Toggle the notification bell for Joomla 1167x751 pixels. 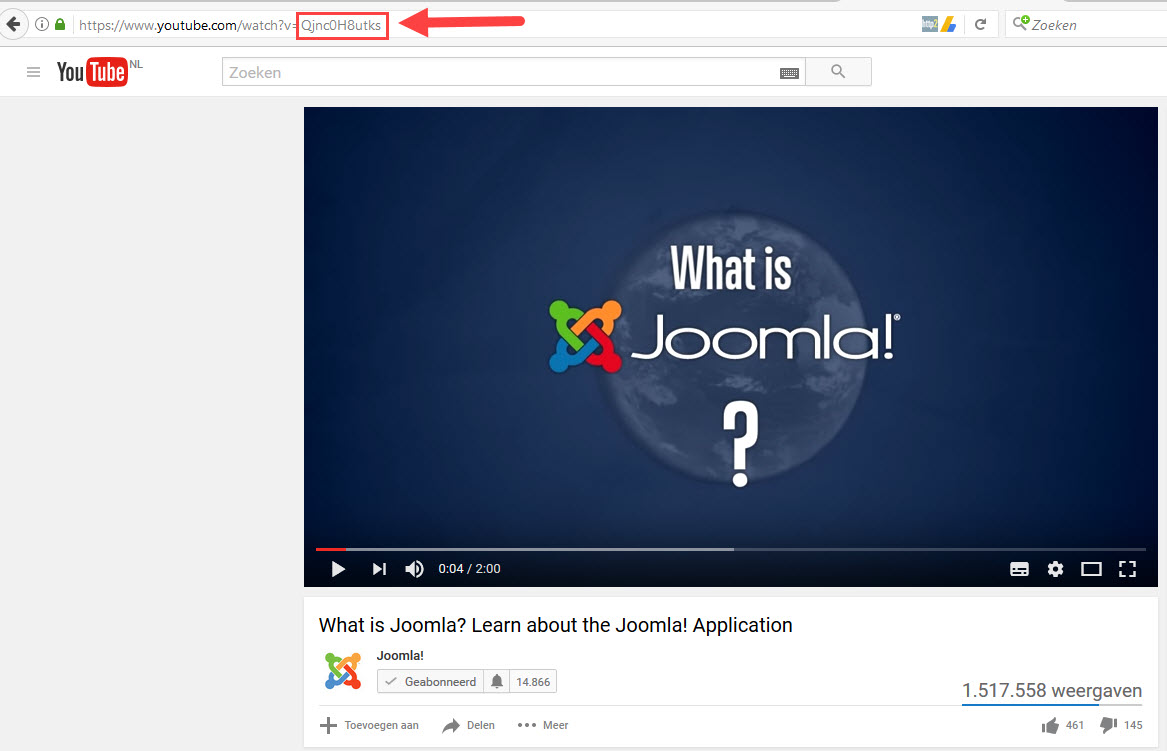tap(497, 681)
